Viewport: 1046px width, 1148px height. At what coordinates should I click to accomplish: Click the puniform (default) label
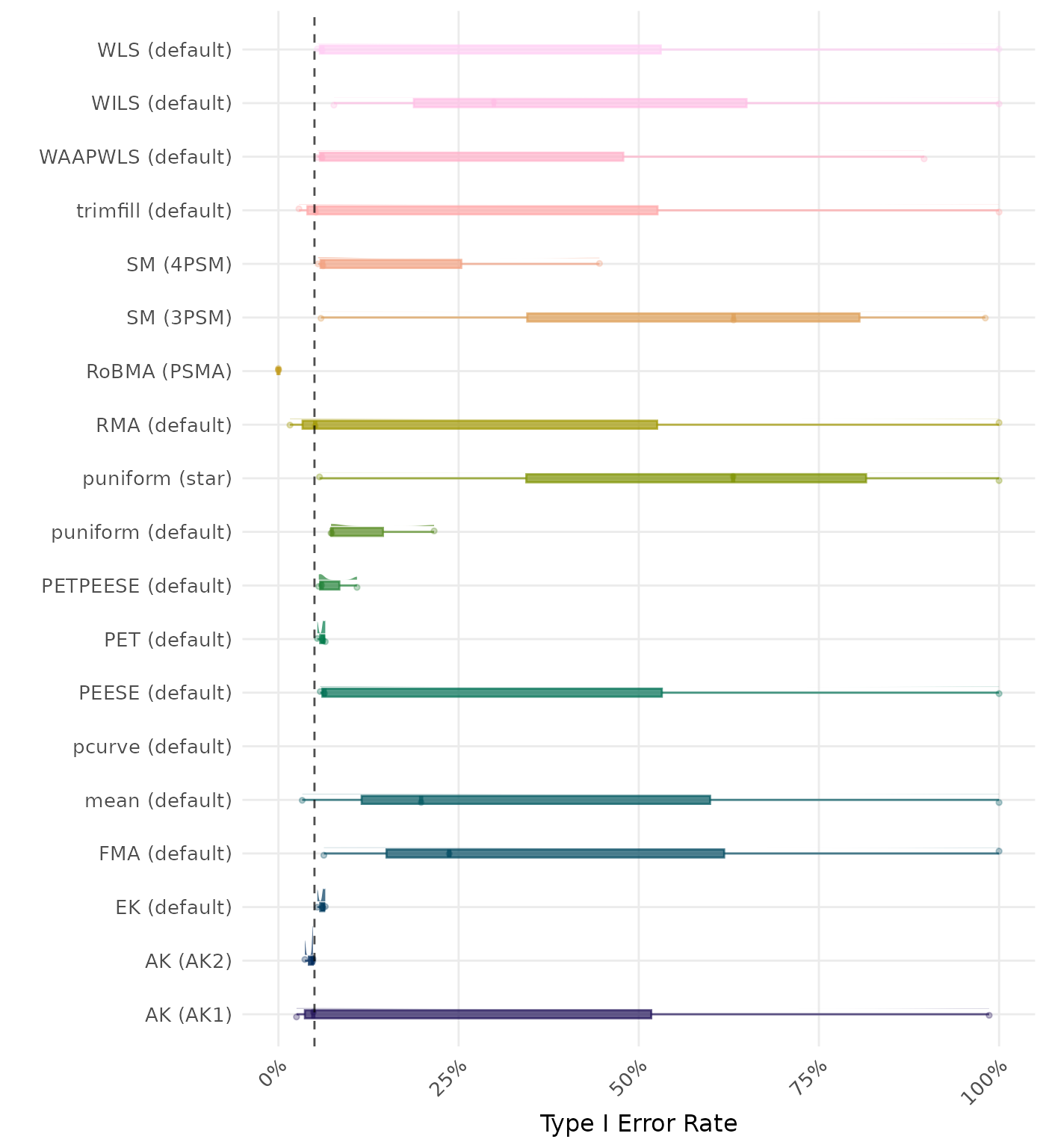tap(141, 532)
